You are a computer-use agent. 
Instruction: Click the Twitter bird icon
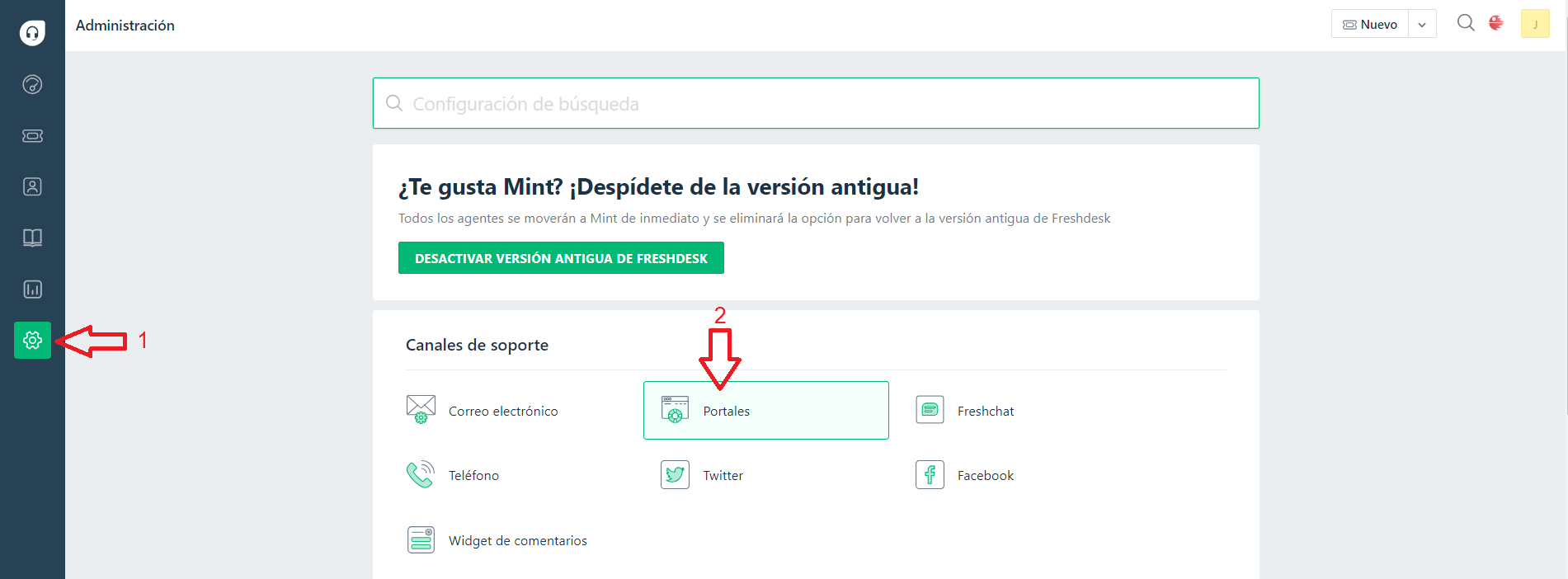(x=675, y=474)
